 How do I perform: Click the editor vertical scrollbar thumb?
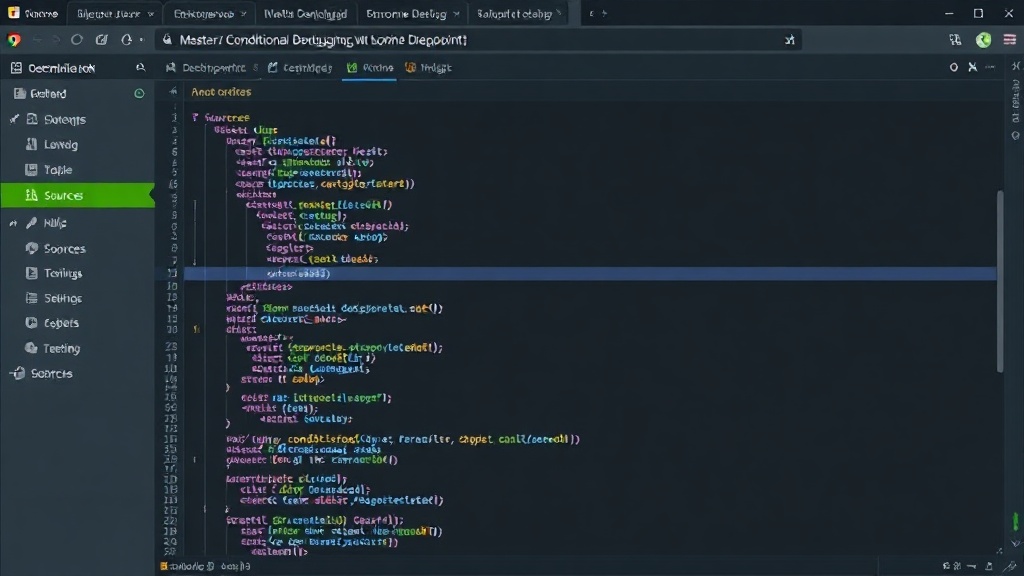(1000, 281)
